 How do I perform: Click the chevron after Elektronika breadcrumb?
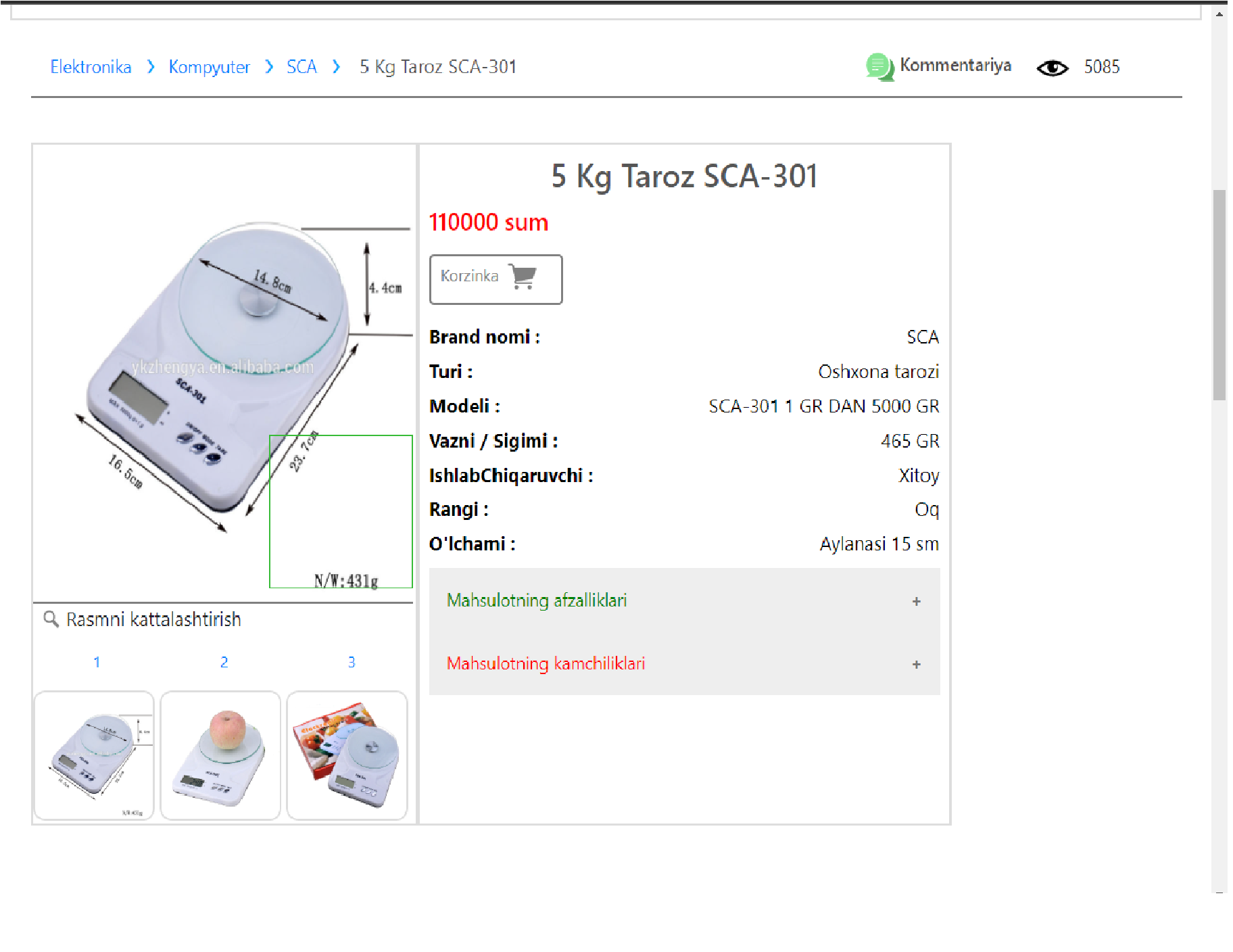[151, 67]
